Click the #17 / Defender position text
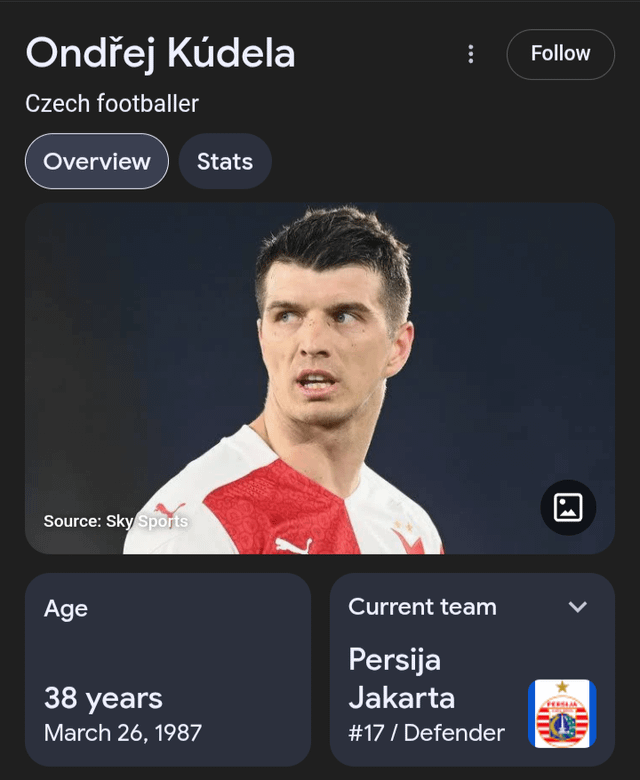Image resolution: width=640 pixels, height=780 pixels. coord(427,733)
